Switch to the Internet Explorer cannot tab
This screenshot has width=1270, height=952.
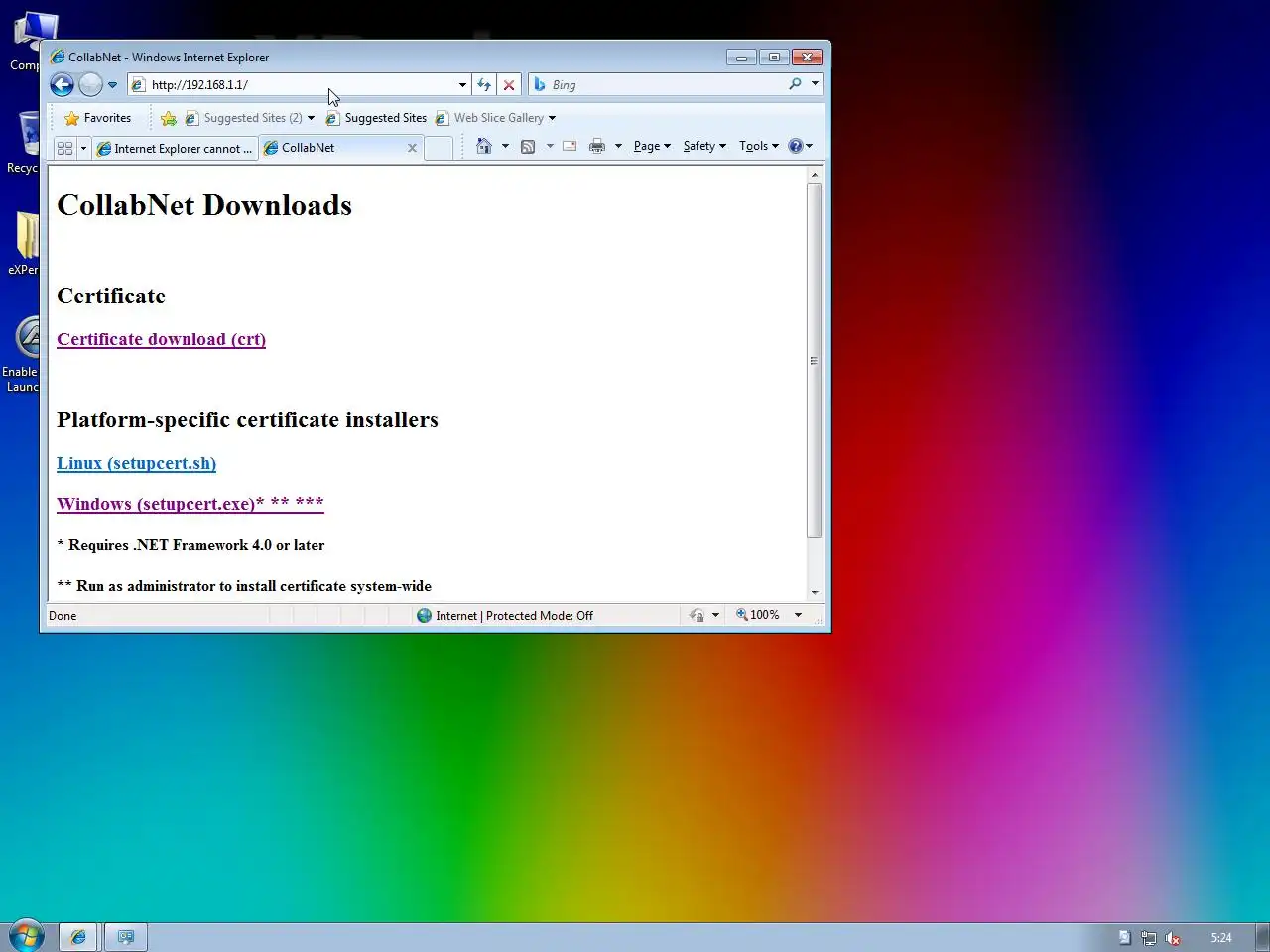175,148
